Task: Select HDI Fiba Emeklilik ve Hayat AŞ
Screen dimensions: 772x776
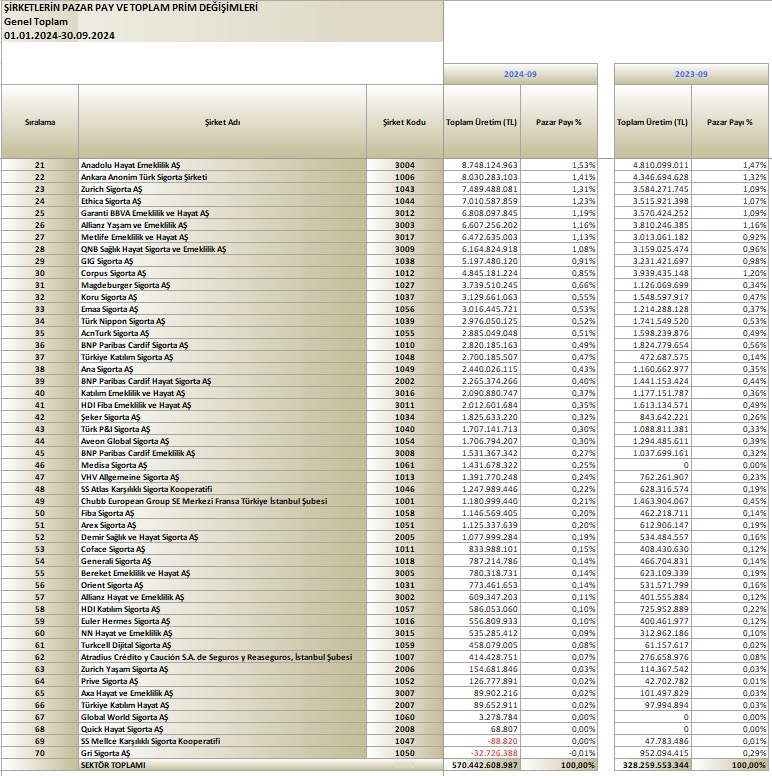Action: tap(222, 405)
